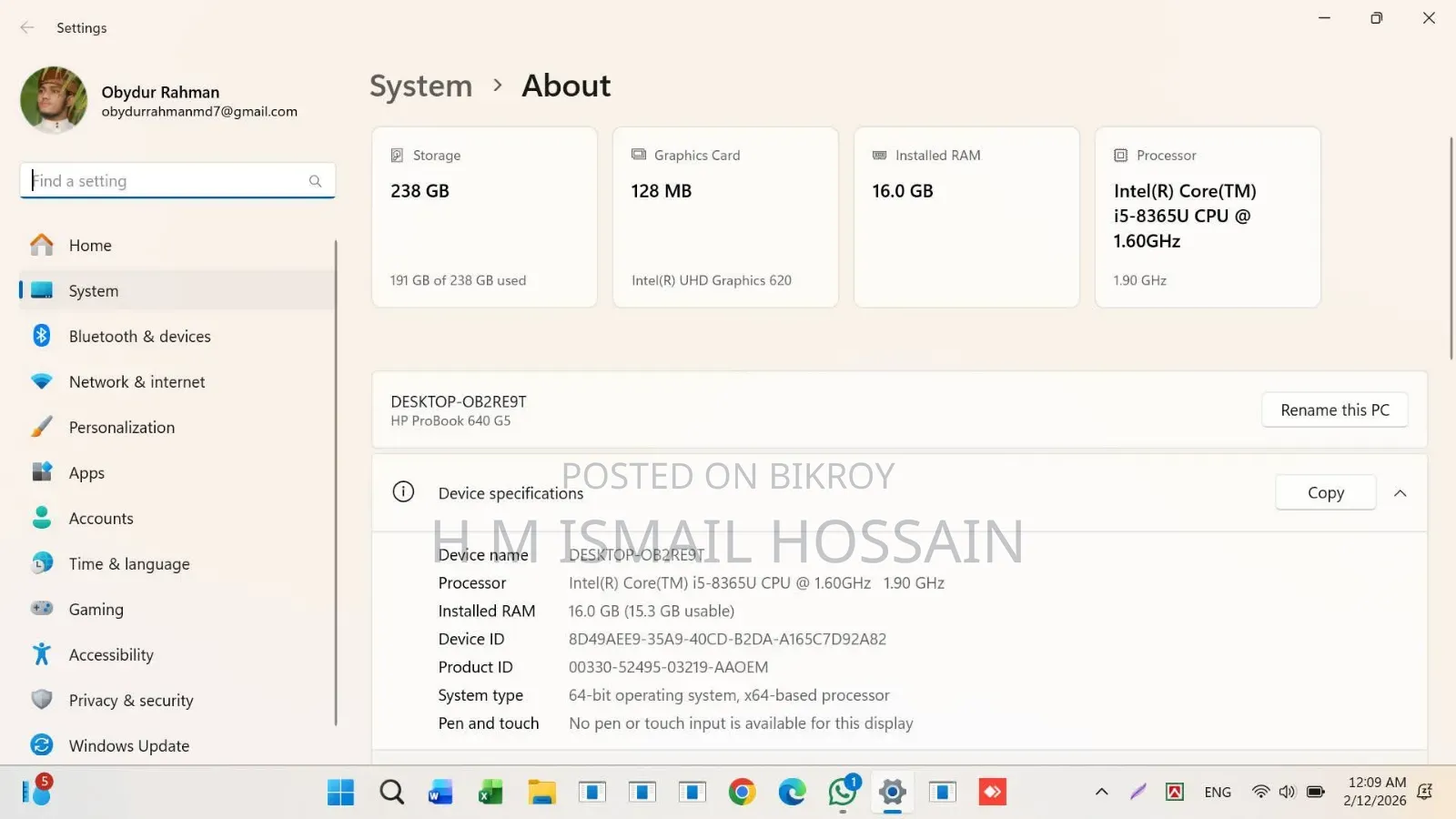Open Bluetooth & devices via its Bluetooth icon
This screenshot has height=819, width=1456.
42,336
